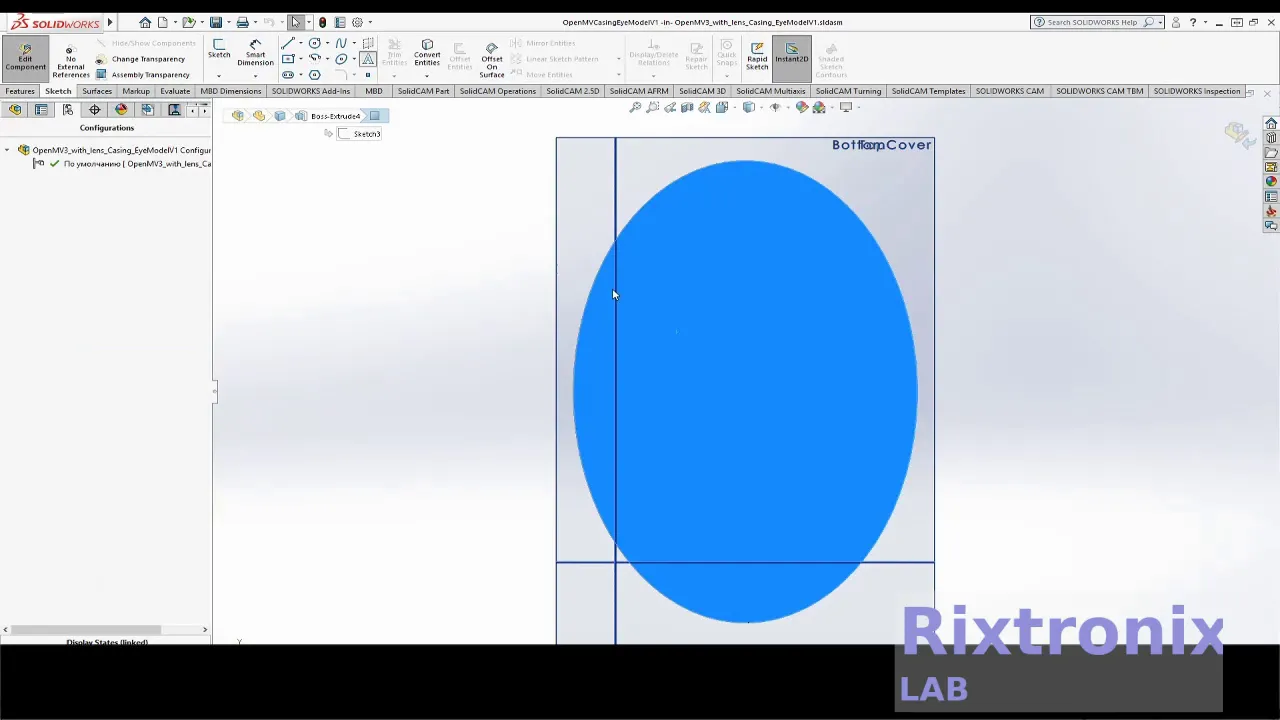Select the Corner Rectangle tool
1280x720 pixels.
click(x=288, y=59)
